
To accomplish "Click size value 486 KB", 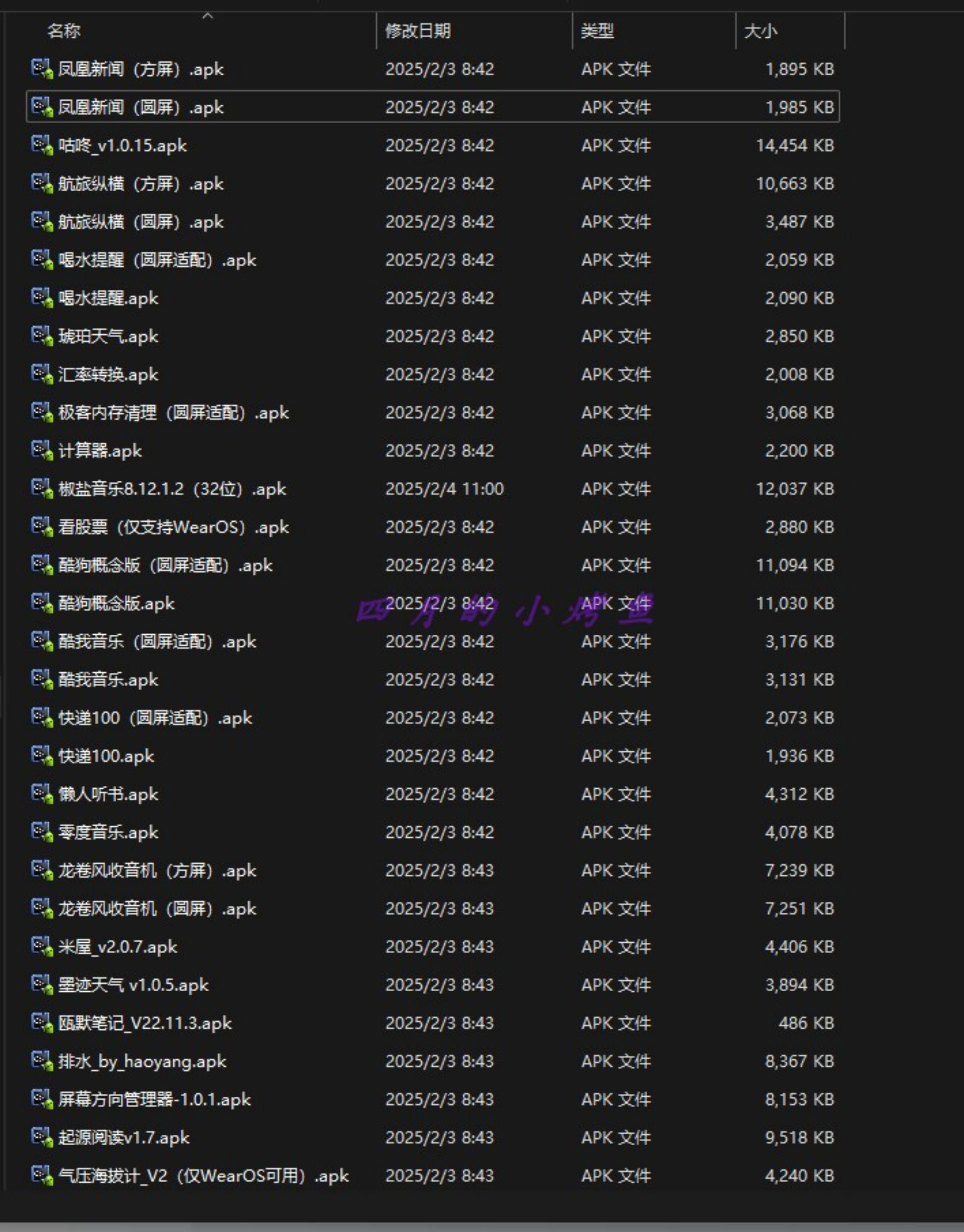I will (807, 1022).
